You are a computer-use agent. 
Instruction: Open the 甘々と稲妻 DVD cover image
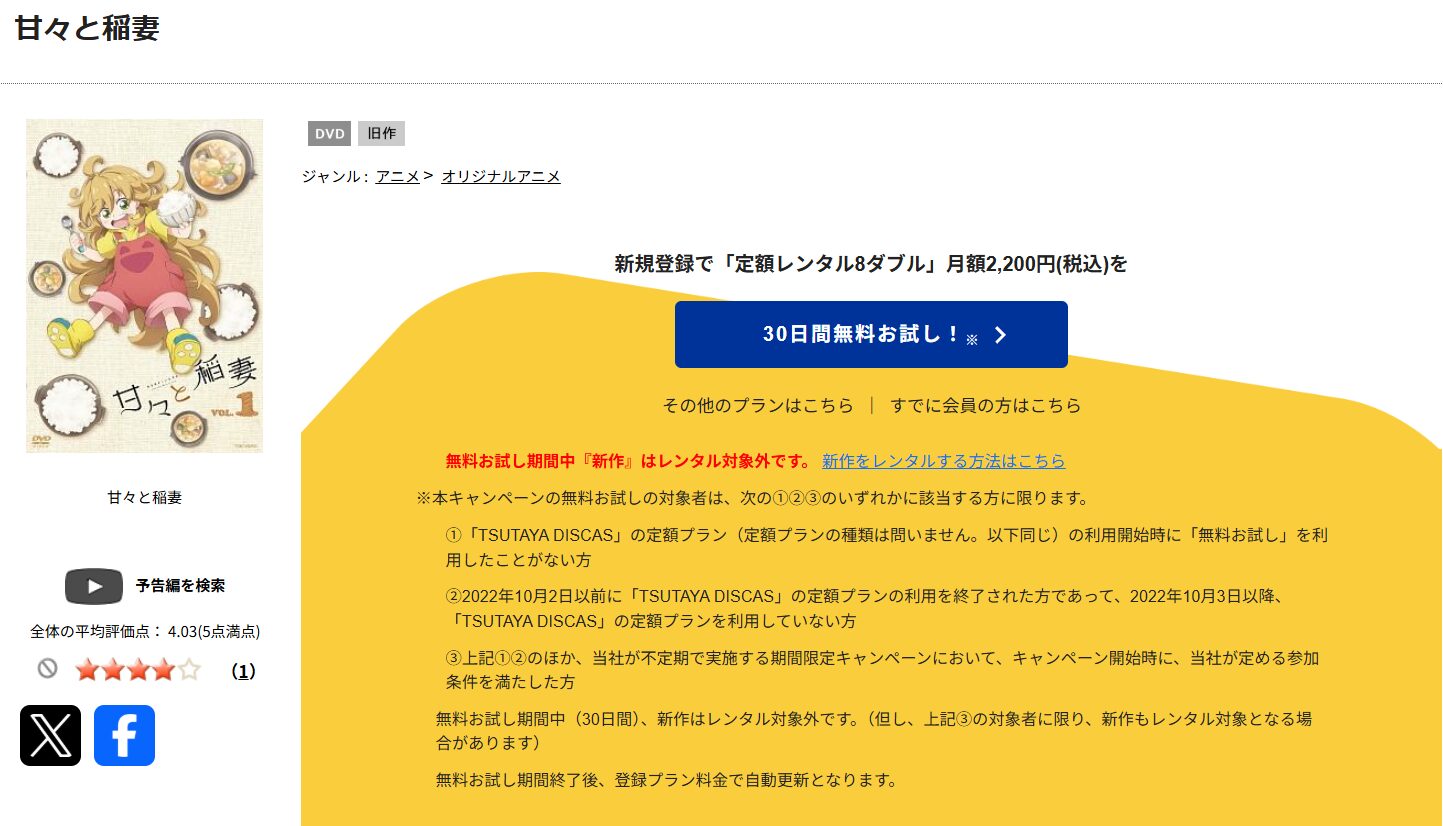pyautogui.click(x=145, y=286)
